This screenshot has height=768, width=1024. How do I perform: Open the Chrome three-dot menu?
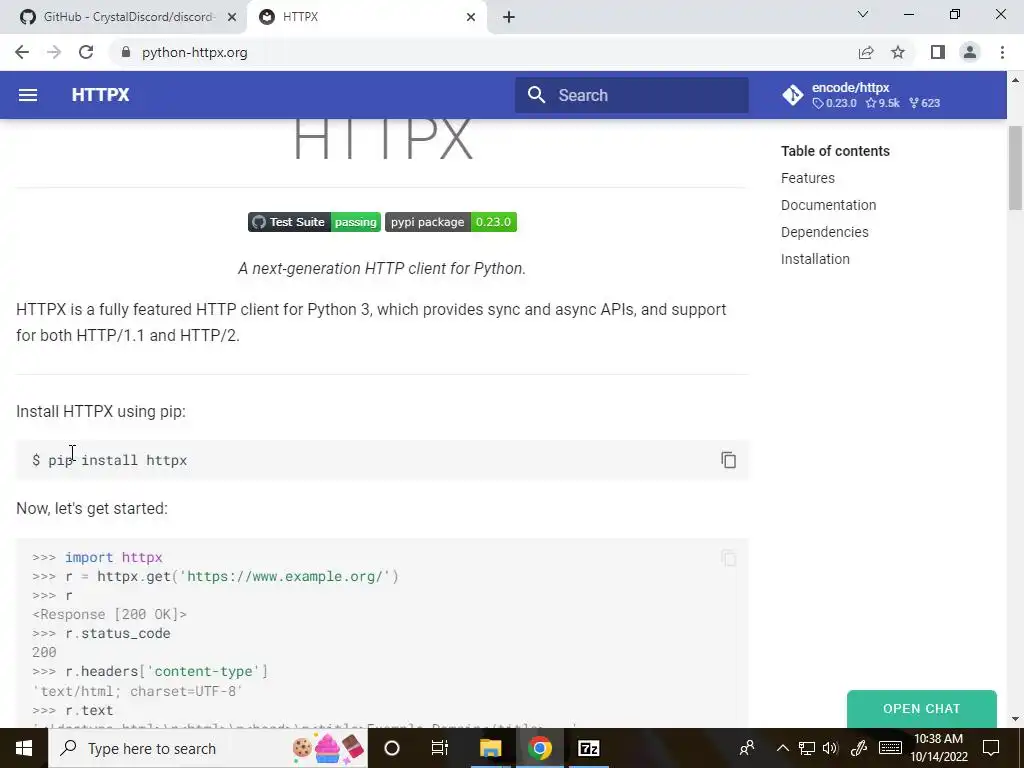point(1002,52)
